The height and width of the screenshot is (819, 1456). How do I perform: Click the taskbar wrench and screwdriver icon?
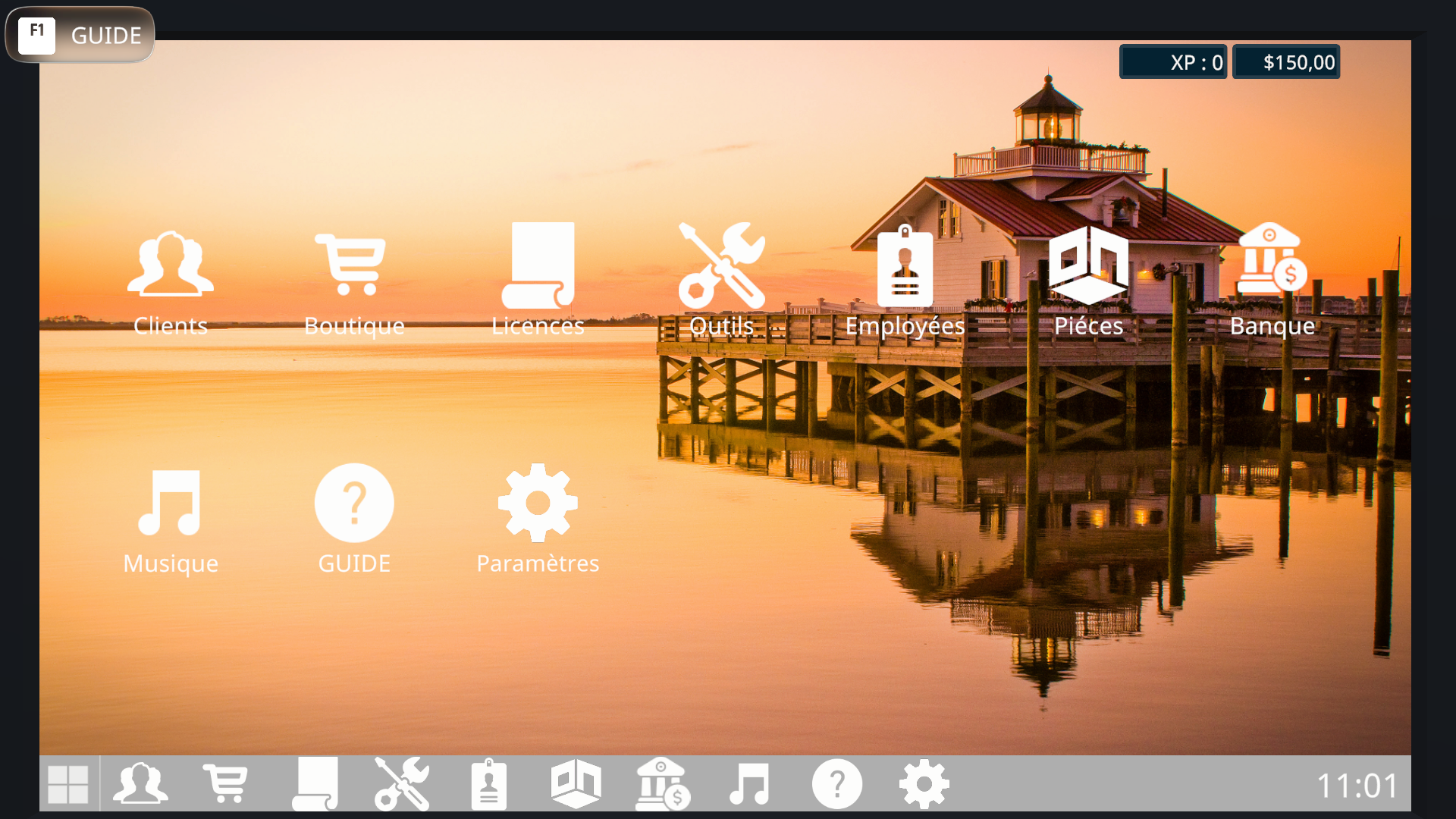pyautogui.click(x=402, y=784)
